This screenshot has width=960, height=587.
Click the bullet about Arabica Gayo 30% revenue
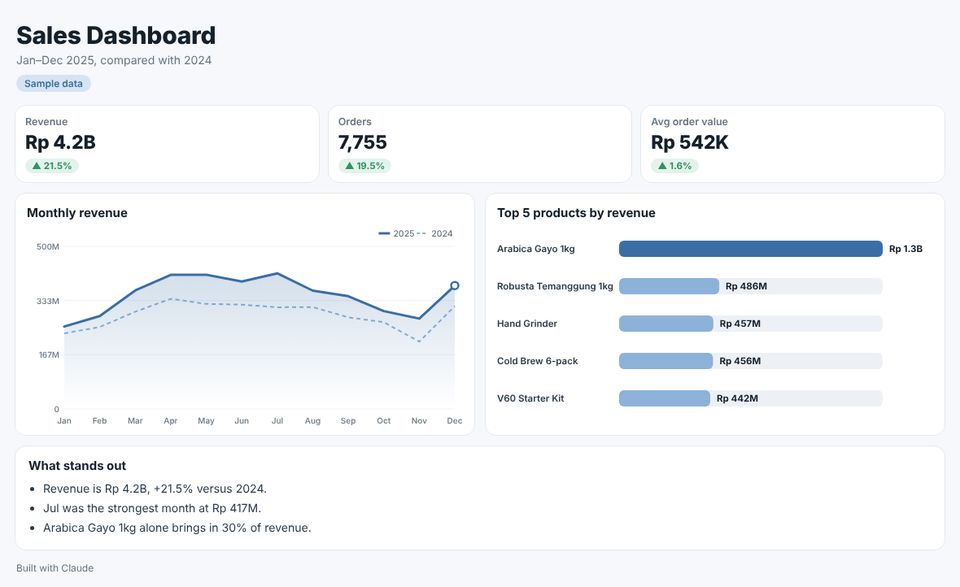[177, 528]
